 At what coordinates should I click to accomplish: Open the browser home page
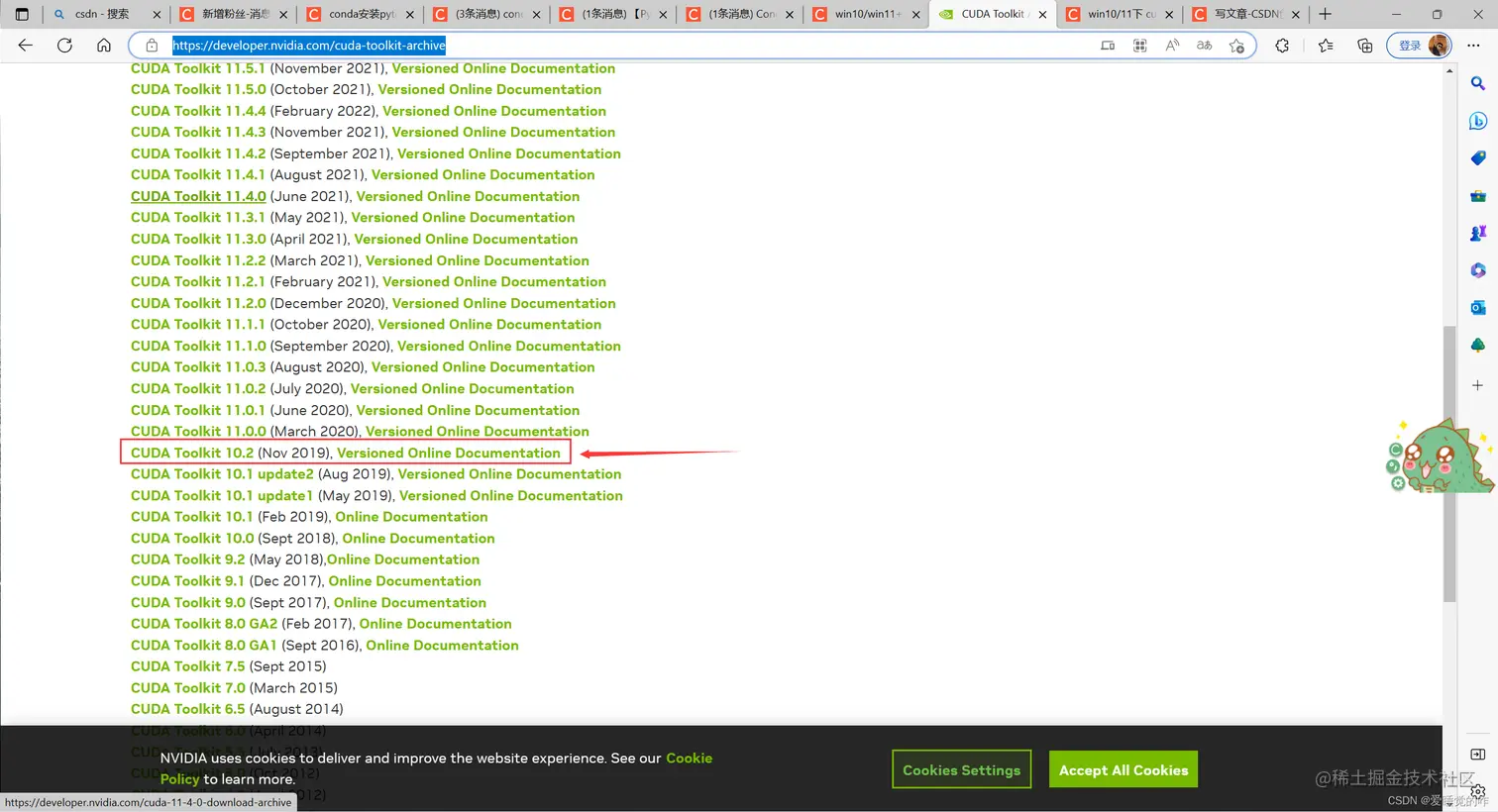104,46
